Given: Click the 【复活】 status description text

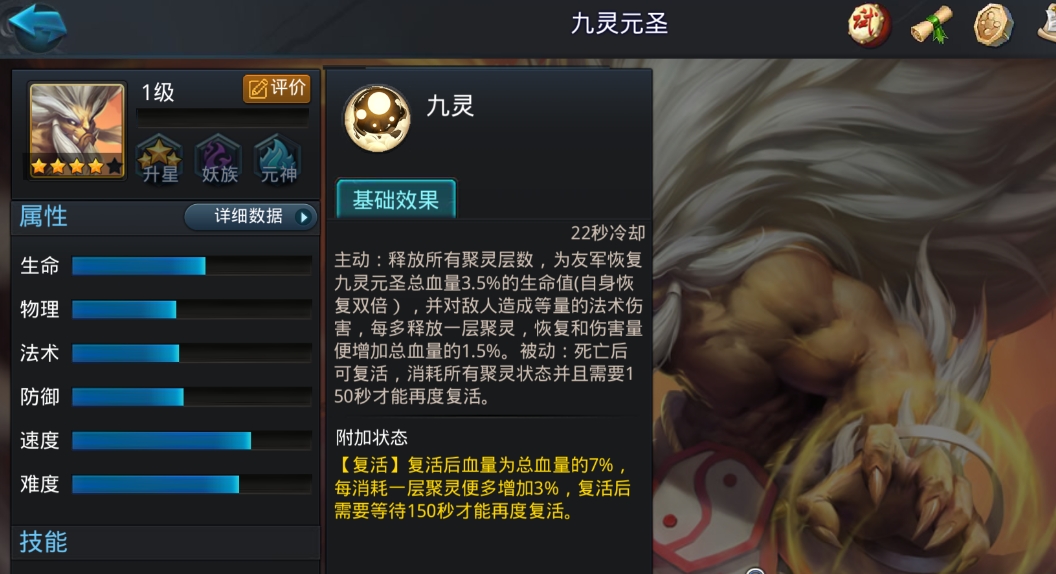Looking at the screenshot, I should (482, 488).
